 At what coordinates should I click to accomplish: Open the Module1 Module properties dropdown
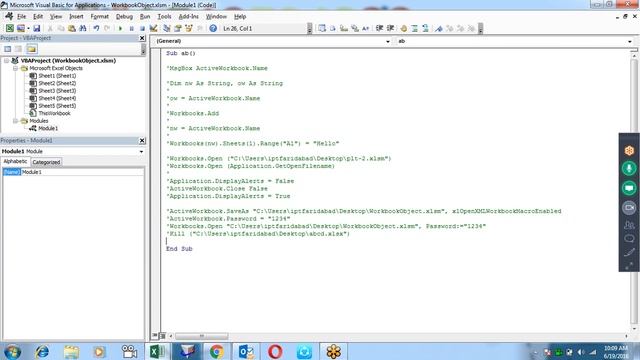click(141, 151)
